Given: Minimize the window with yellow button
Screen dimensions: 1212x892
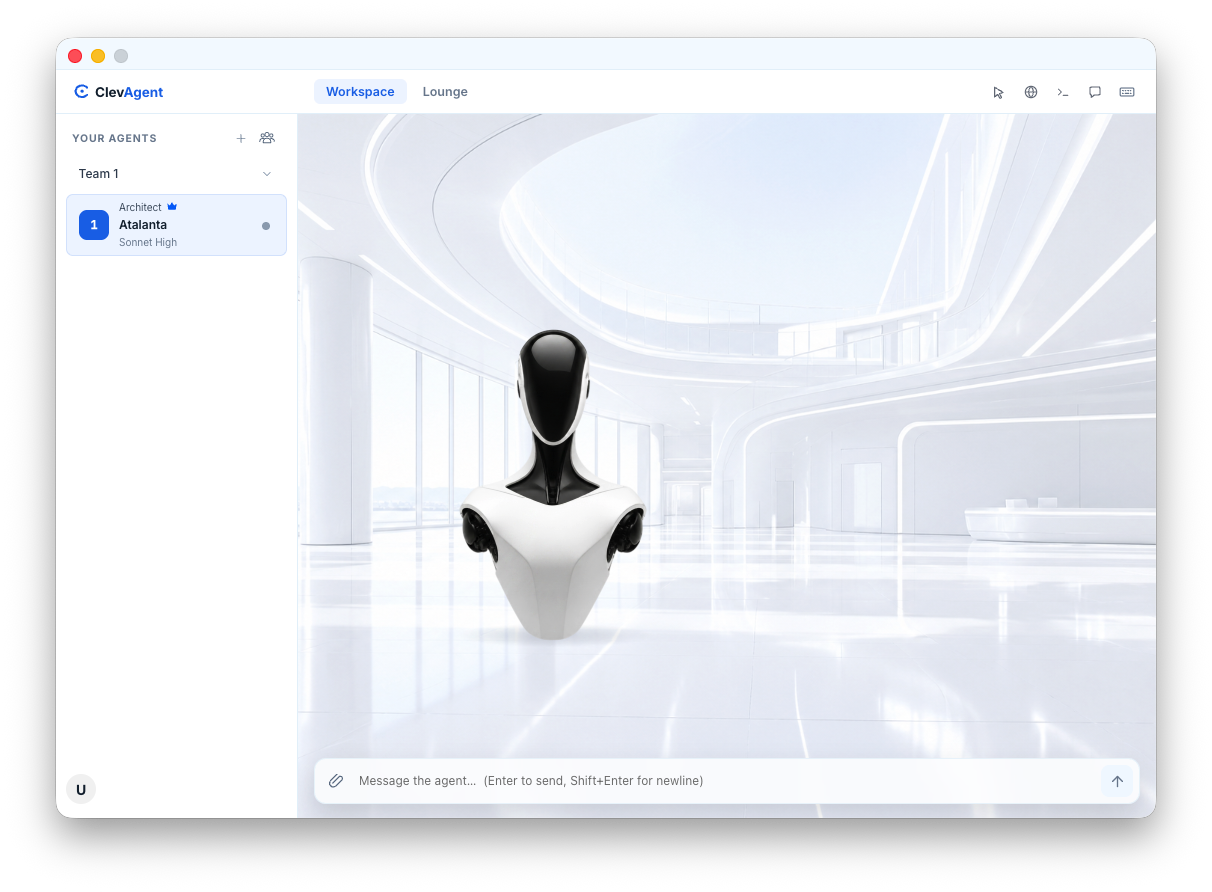Looking at the screenshot, I should click(98, 56).
